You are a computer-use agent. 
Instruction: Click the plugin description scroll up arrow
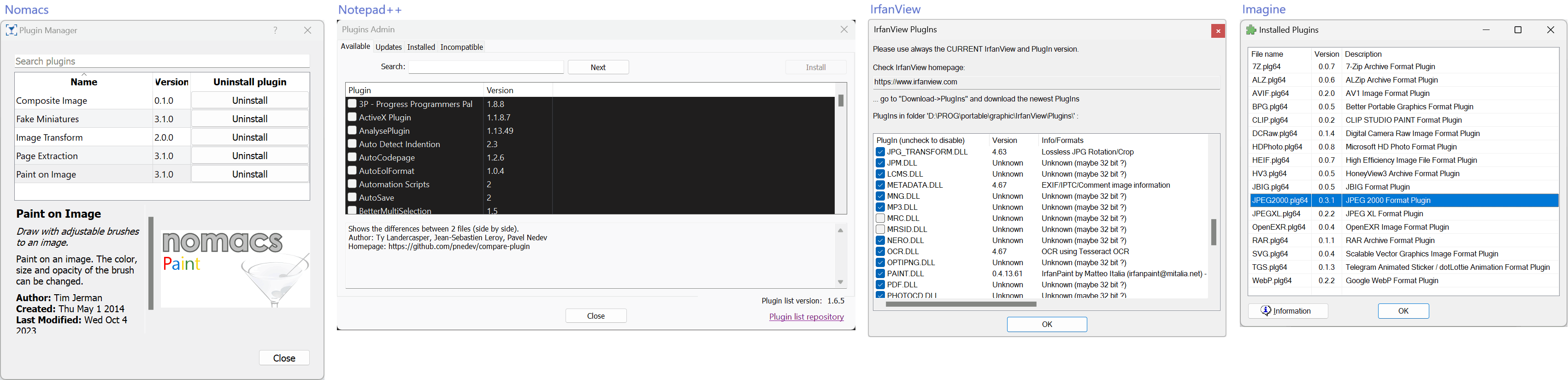(x=840, y=230)
